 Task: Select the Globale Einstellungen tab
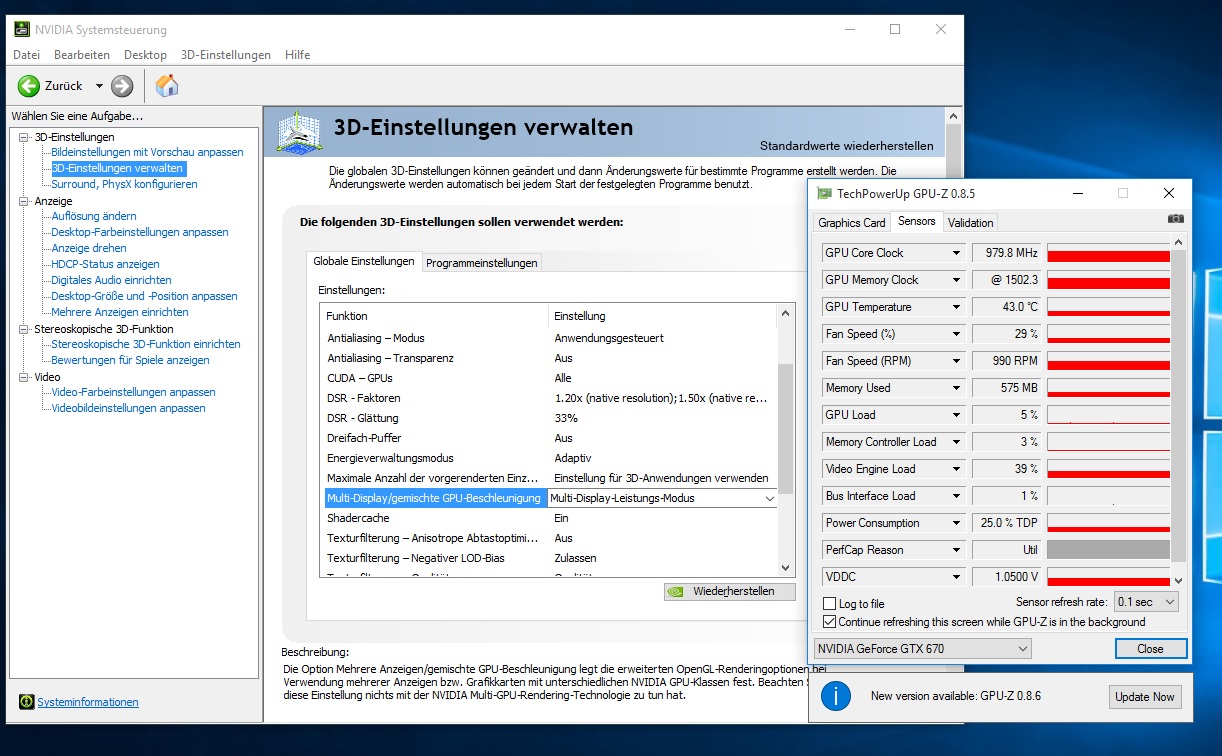pyautogui.click(x=364, y=261)
